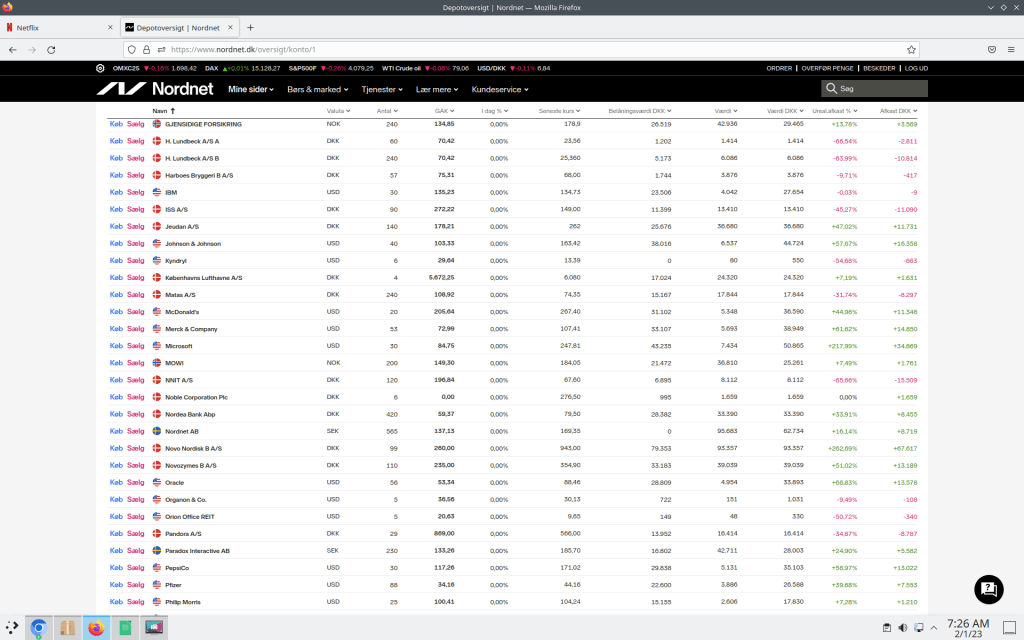Click Køb for Microsoft

pos(116,346)
